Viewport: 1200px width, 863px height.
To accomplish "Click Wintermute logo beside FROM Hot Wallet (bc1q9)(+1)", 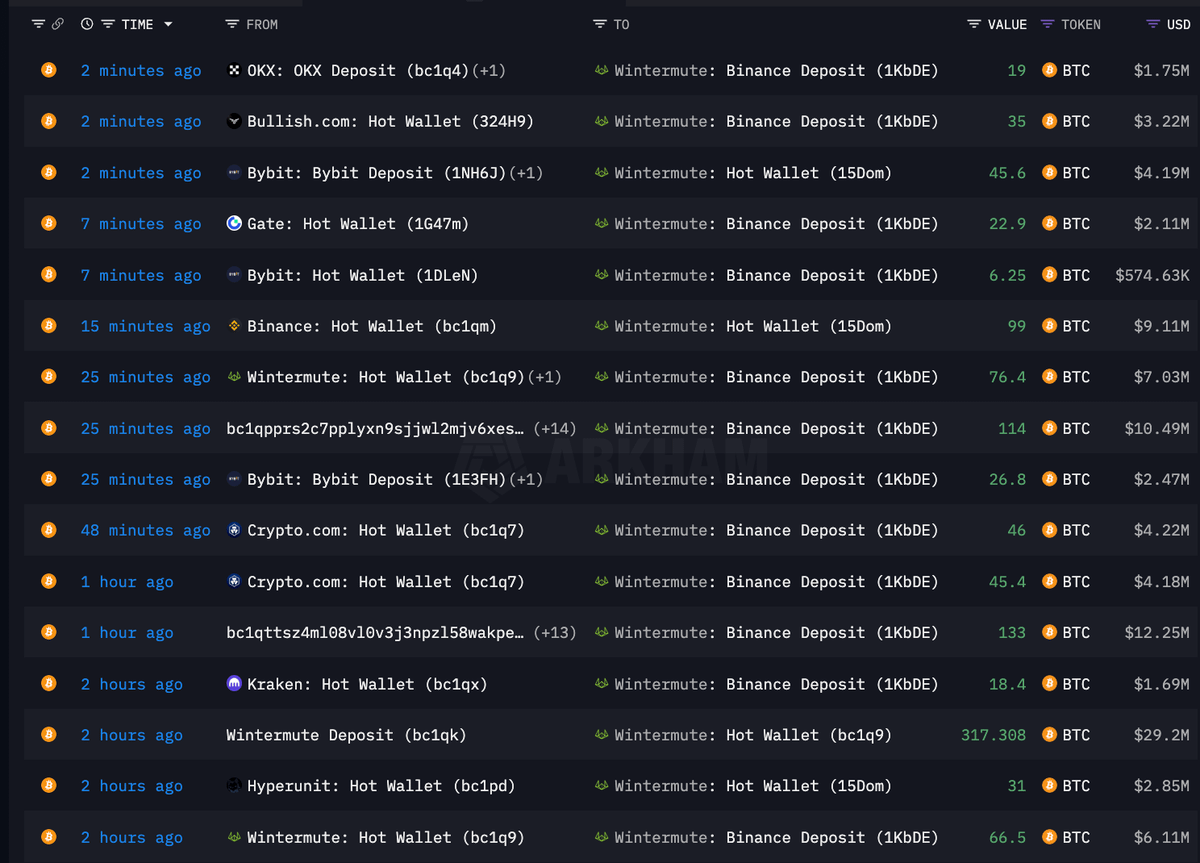I will click(x=234, y=377).
